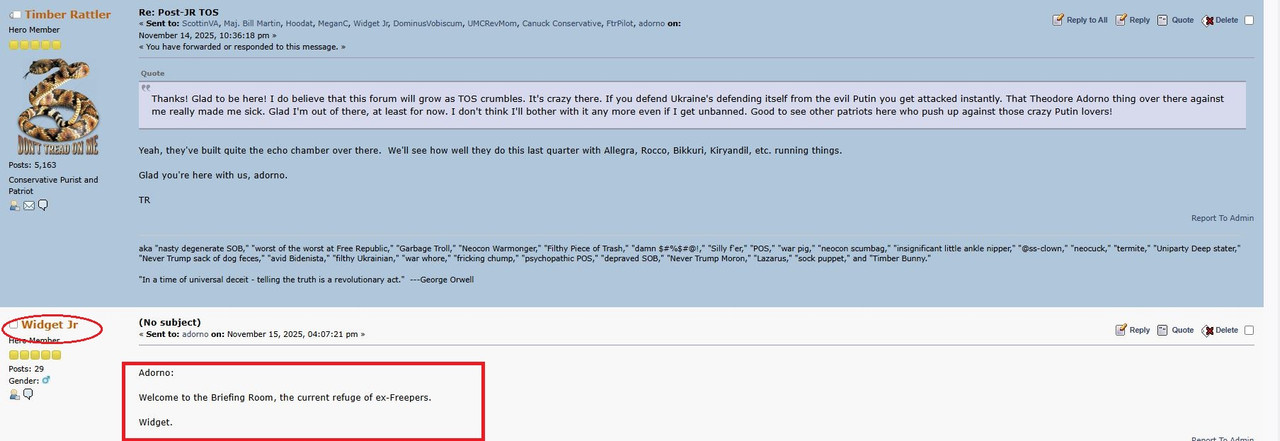Click the male gender symbol beside Widget Jr
This screenshot has height=441, width=1280.
tap(46, 381)
